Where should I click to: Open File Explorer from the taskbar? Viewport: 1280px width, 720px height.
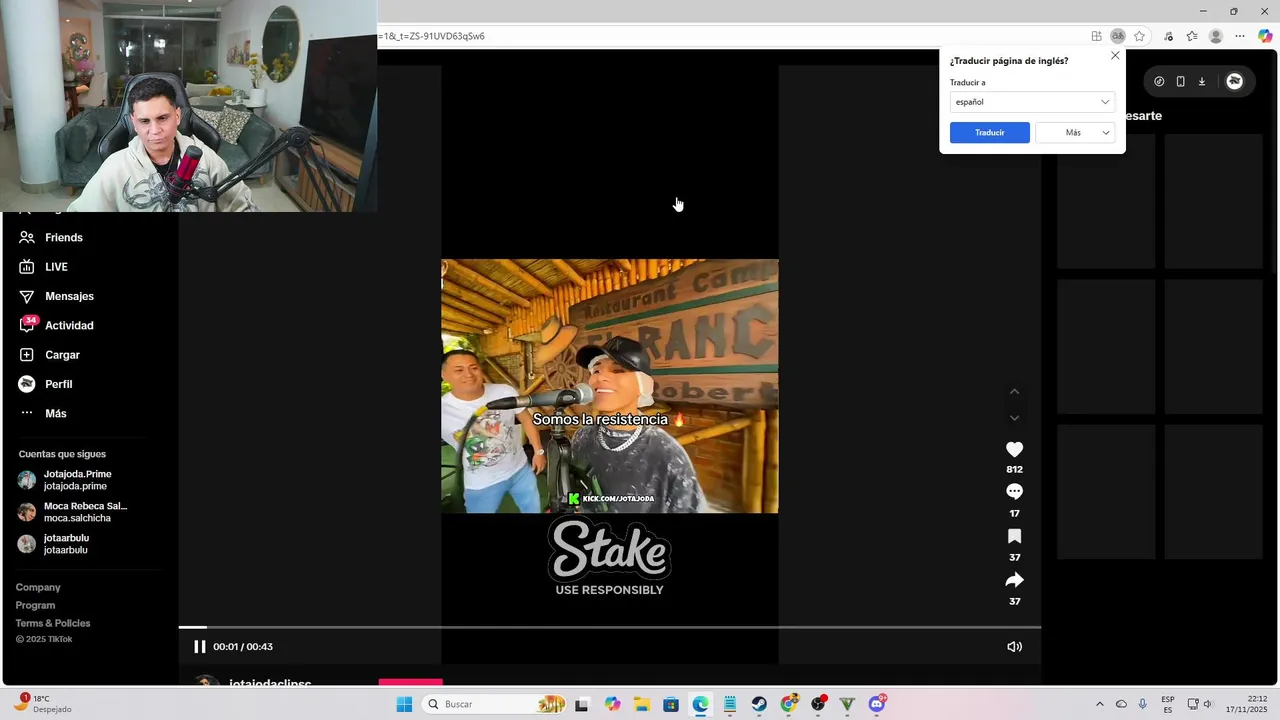(641, 704)
